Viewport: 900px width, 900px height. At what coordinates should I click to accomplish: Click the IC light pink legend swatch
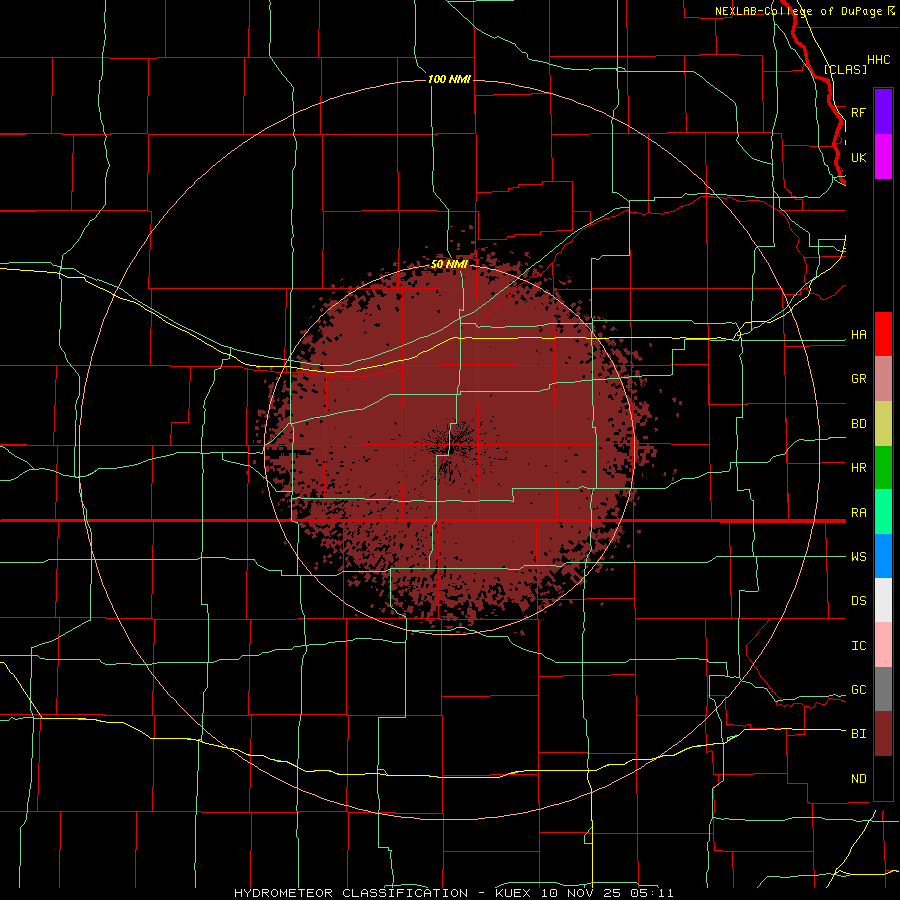883,645
